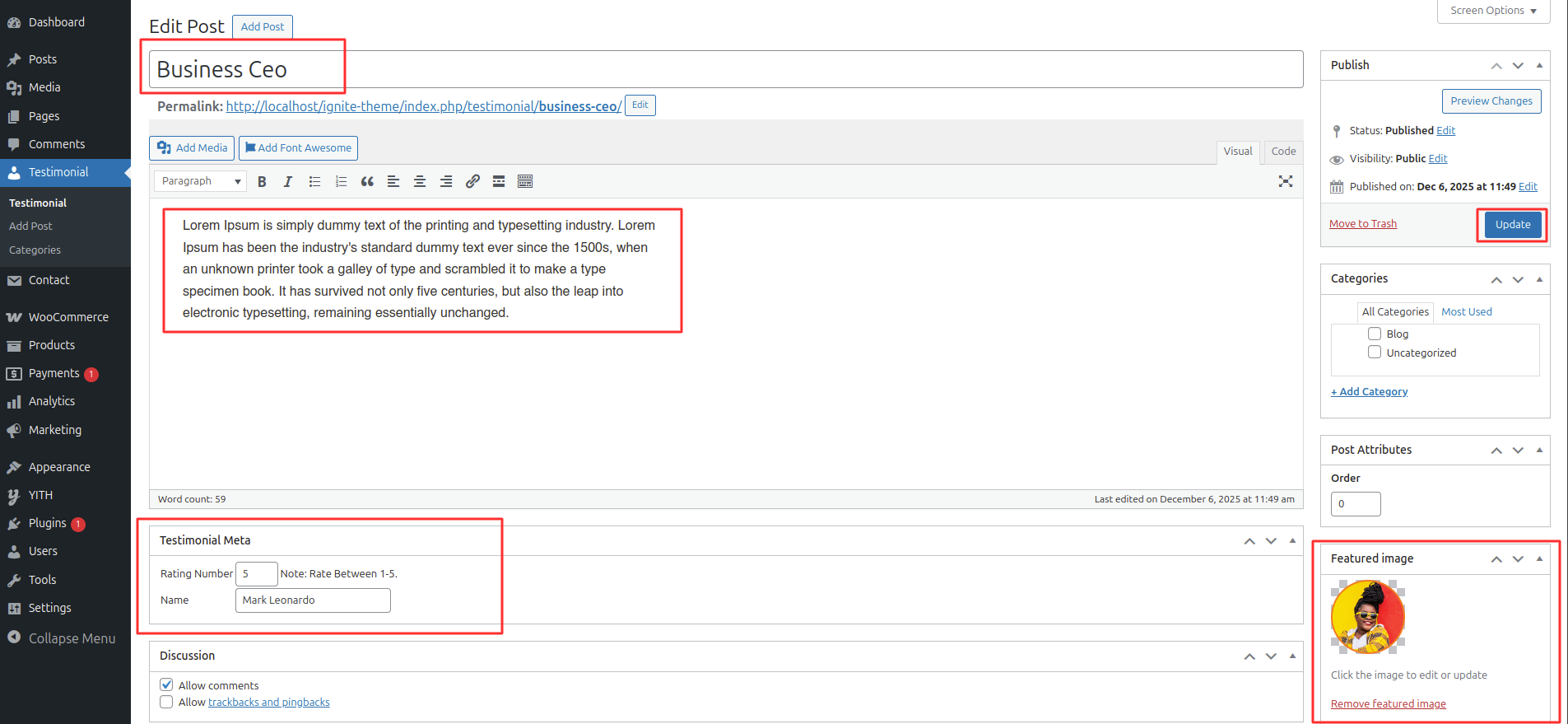Create a bulleted list
This screenshot has width=1568, height=724.
(x=314, y=182)
